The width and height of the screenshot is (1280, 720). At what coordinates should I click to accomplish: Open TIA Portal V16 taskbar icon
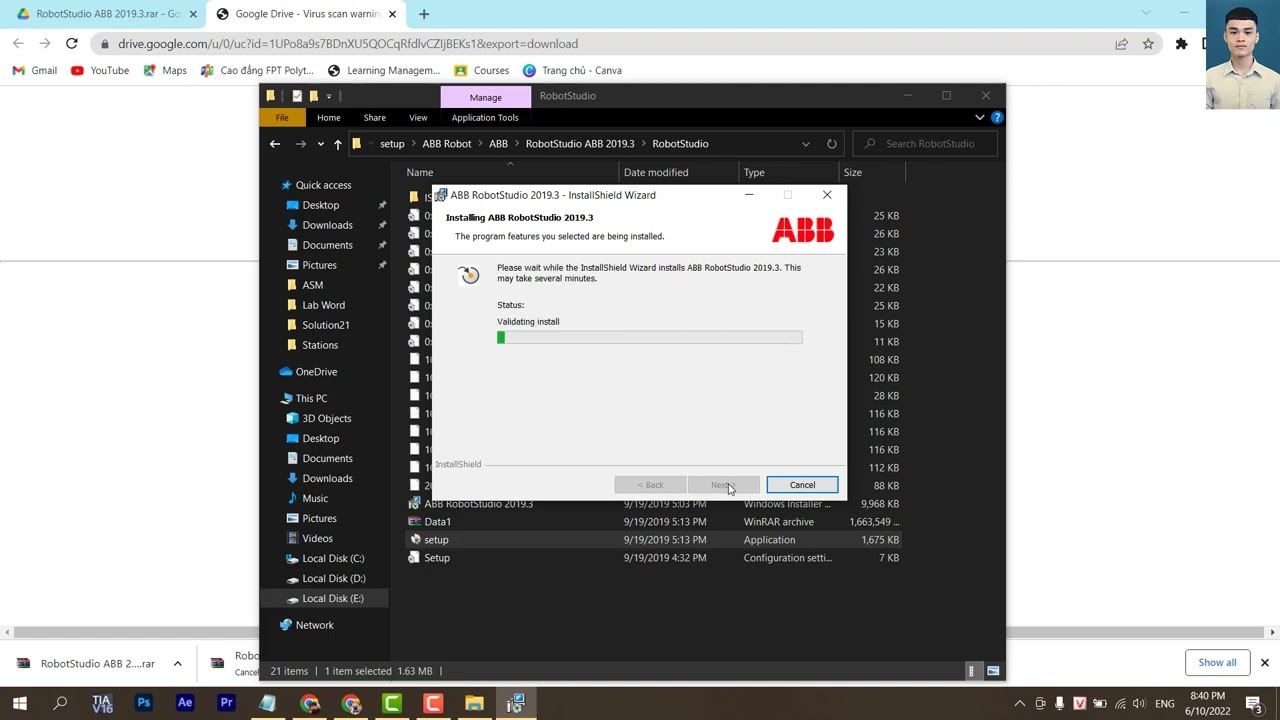tap(102, 703)
